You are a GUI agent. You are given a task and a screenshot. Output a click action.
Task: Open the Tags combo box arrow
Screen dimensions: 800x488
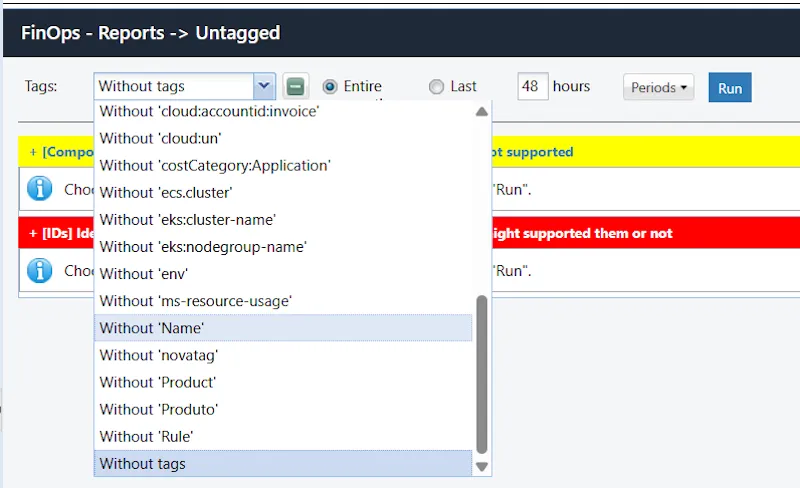[264, 87]
